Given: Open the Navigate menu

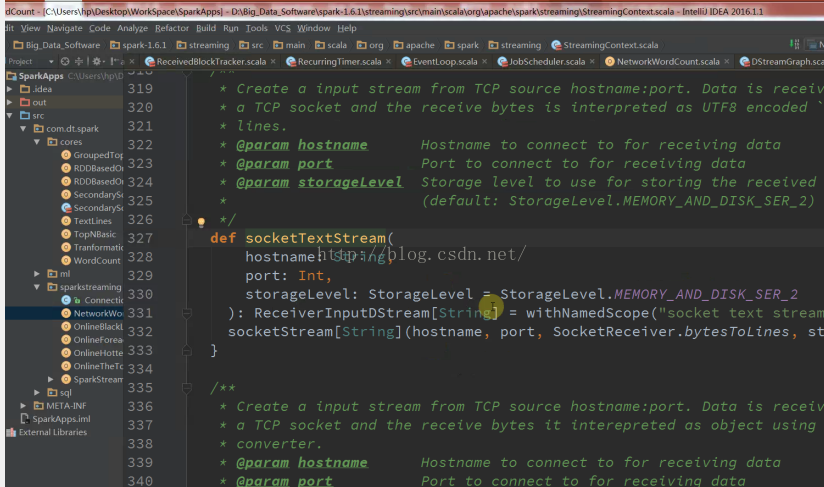Looking at the screenshot, I should pyautogui.click(x=65, y=28).
